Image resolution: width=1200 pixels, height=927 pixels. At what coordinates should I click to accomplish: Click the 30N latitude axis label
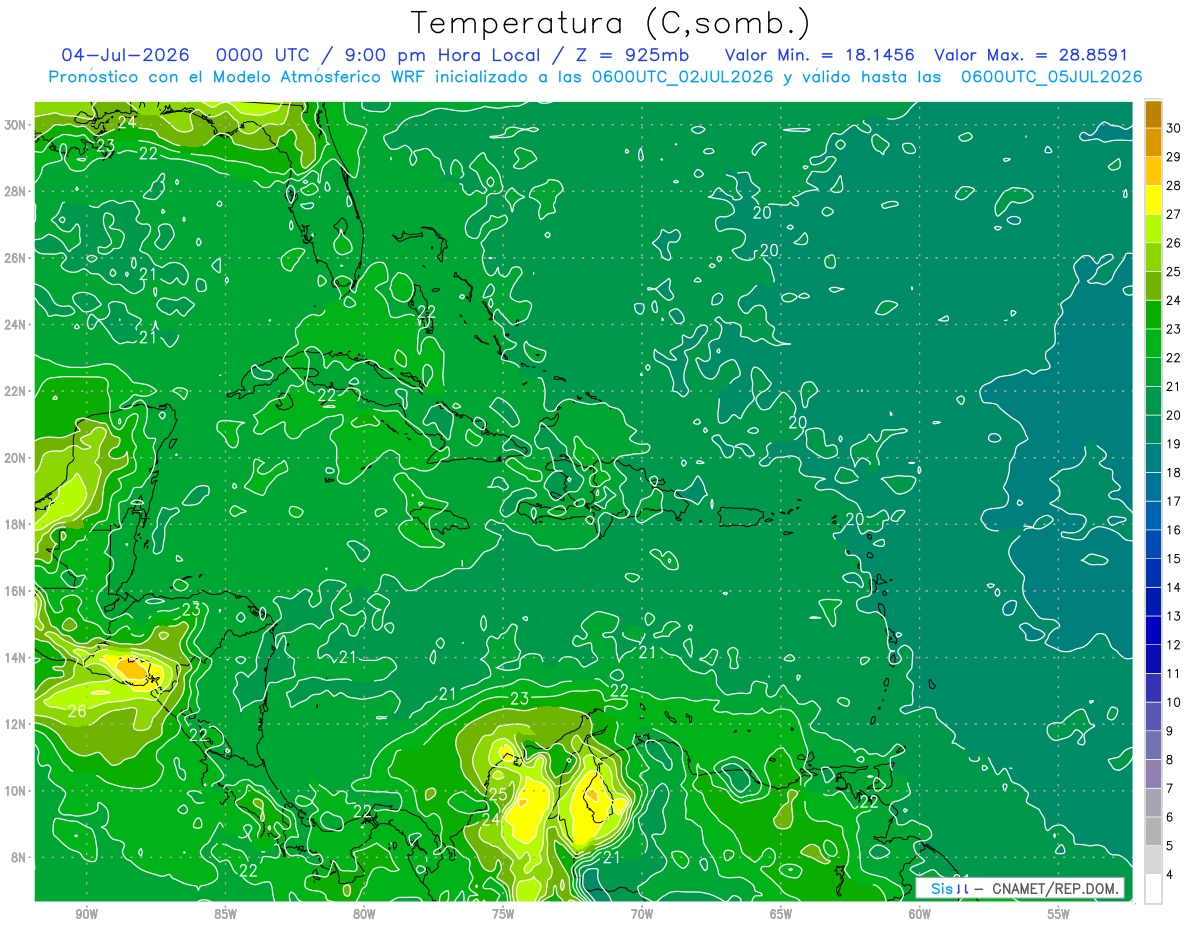[x=15, y=124]
